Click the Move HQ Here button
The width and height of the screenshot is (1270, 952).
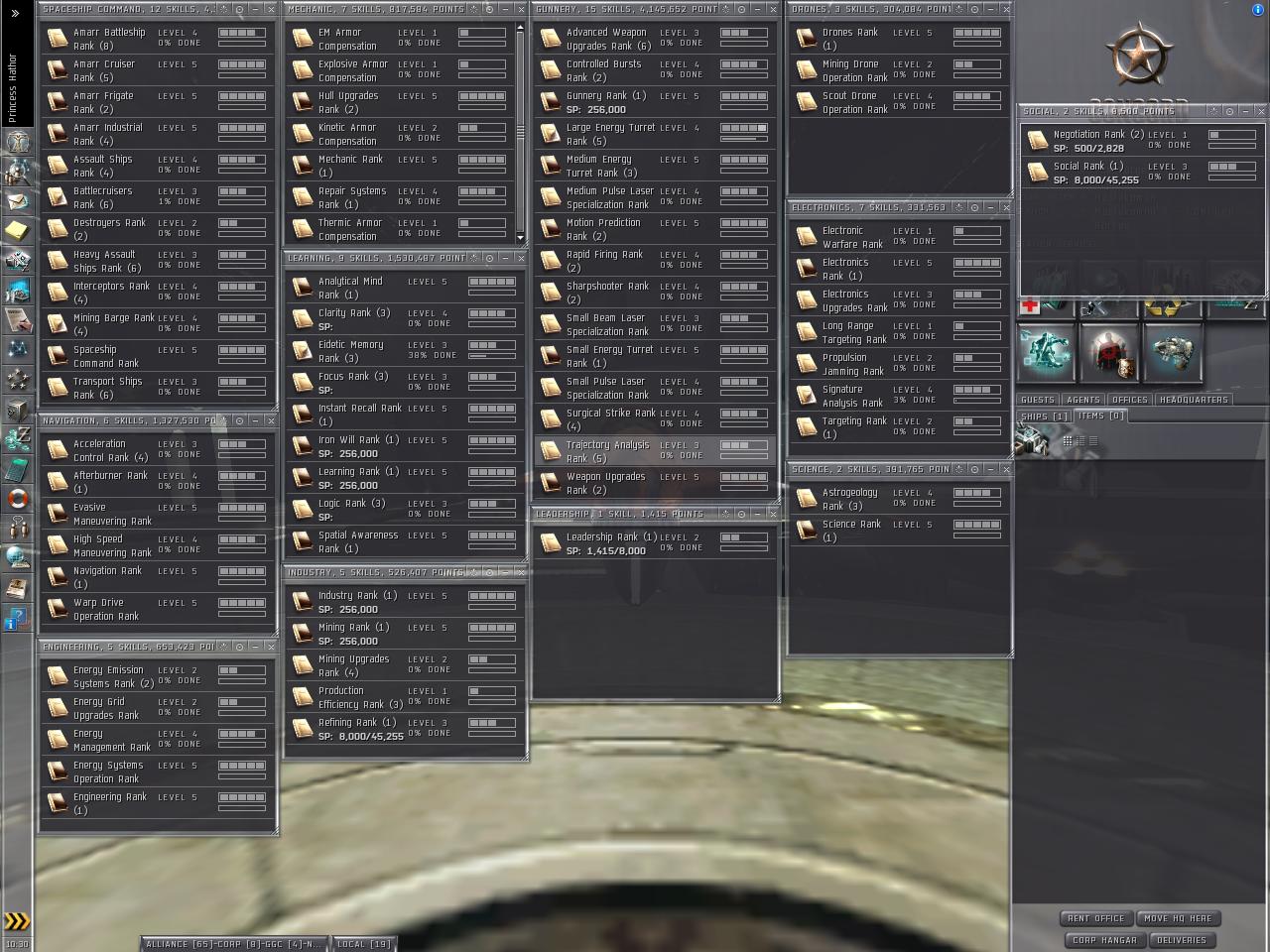1179,918
